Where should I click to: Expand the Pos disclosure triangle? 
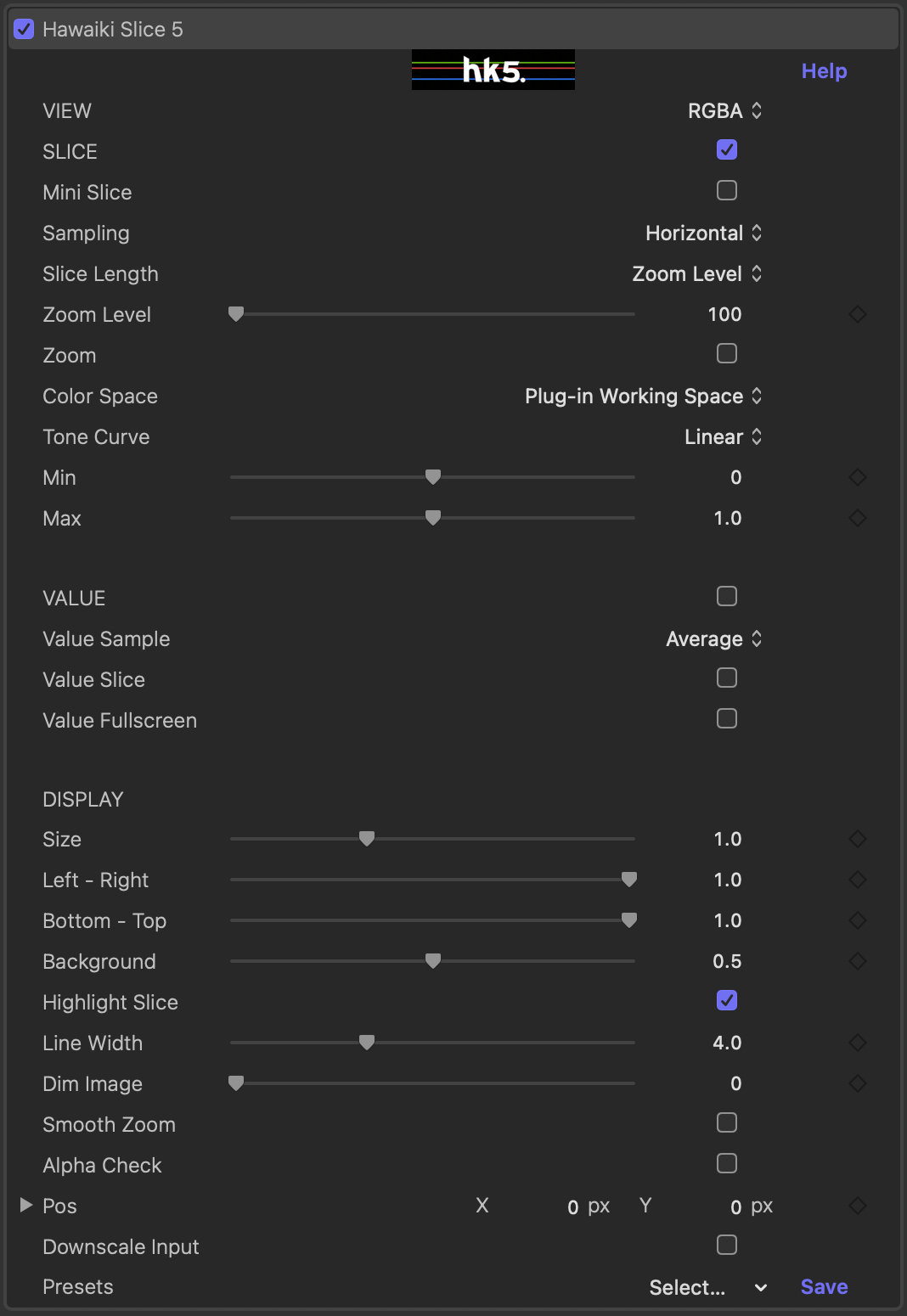coord(26,1205)
